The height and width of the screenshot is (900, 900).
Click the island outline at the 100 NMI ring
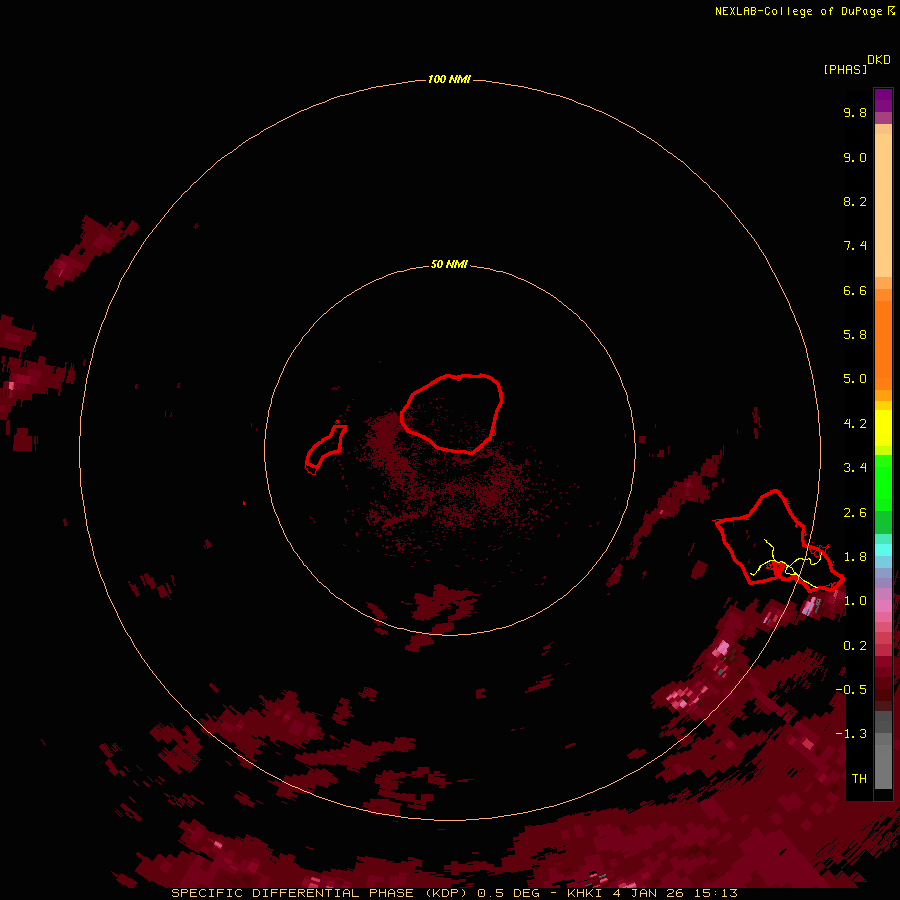(x=778, y=540)
